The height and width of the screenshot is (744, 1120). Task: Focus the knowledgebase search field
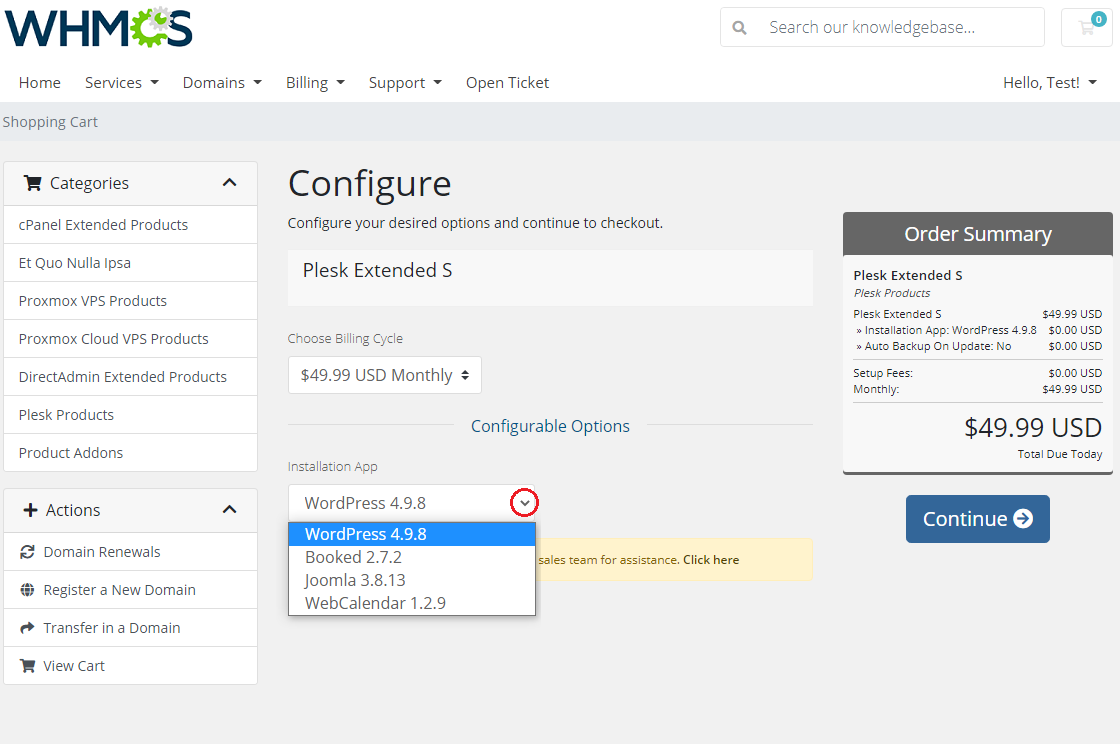click(x=900, y=27)
